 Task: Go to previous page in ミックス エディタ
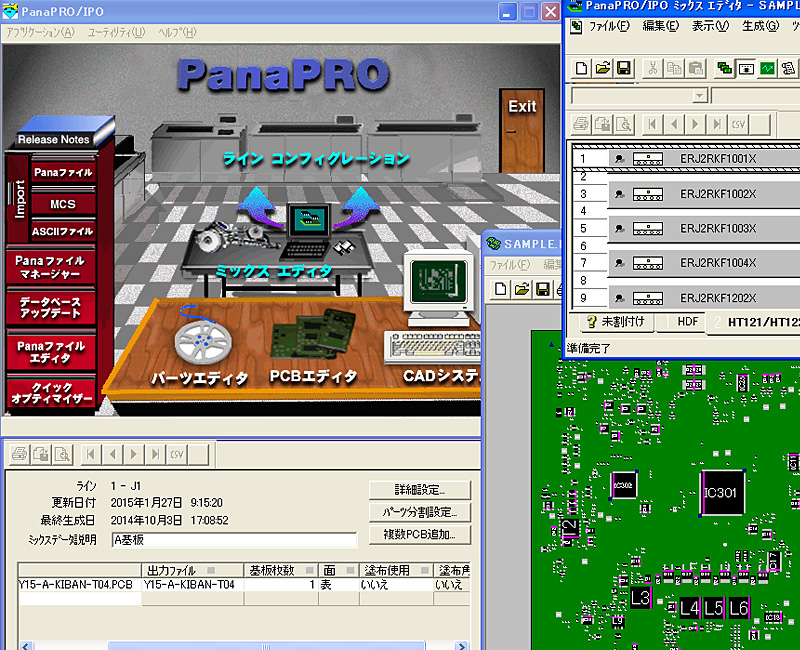coord(674,124)
